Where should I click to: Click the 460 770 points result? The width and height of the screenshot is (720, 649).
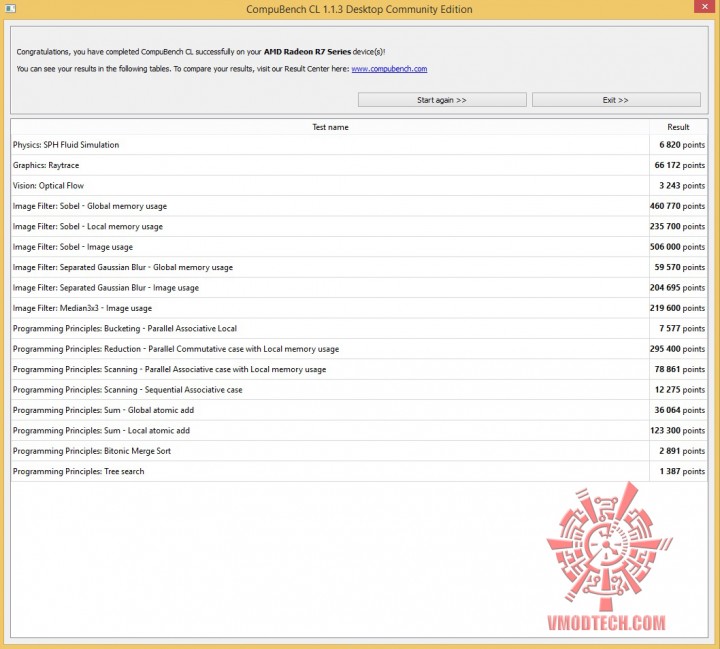pos(677,206)
